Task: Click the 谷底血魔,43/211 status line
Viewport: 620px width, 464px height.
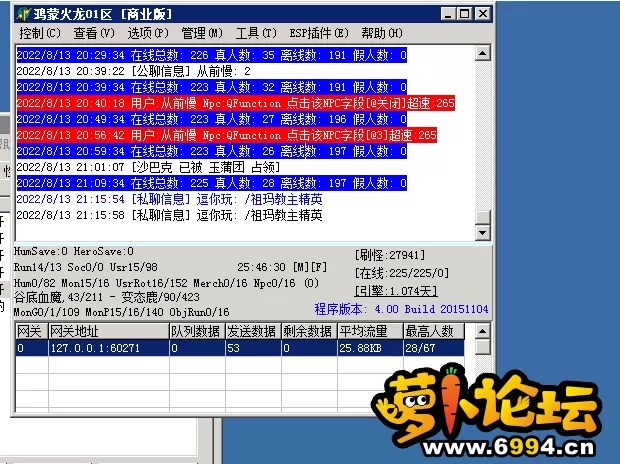Action: (107, 297)
